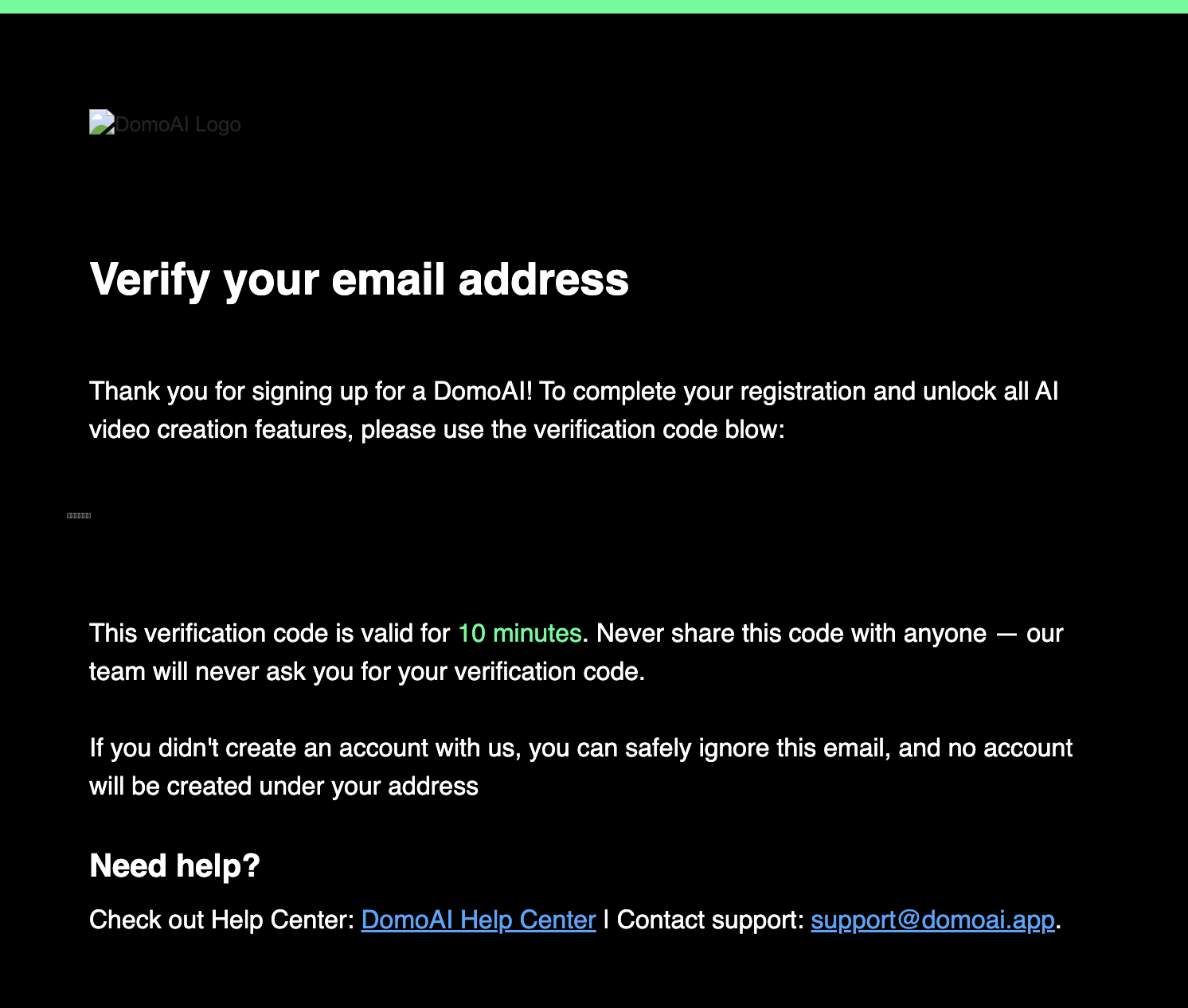Click the "Thank you for signing up" sentence

314,392
